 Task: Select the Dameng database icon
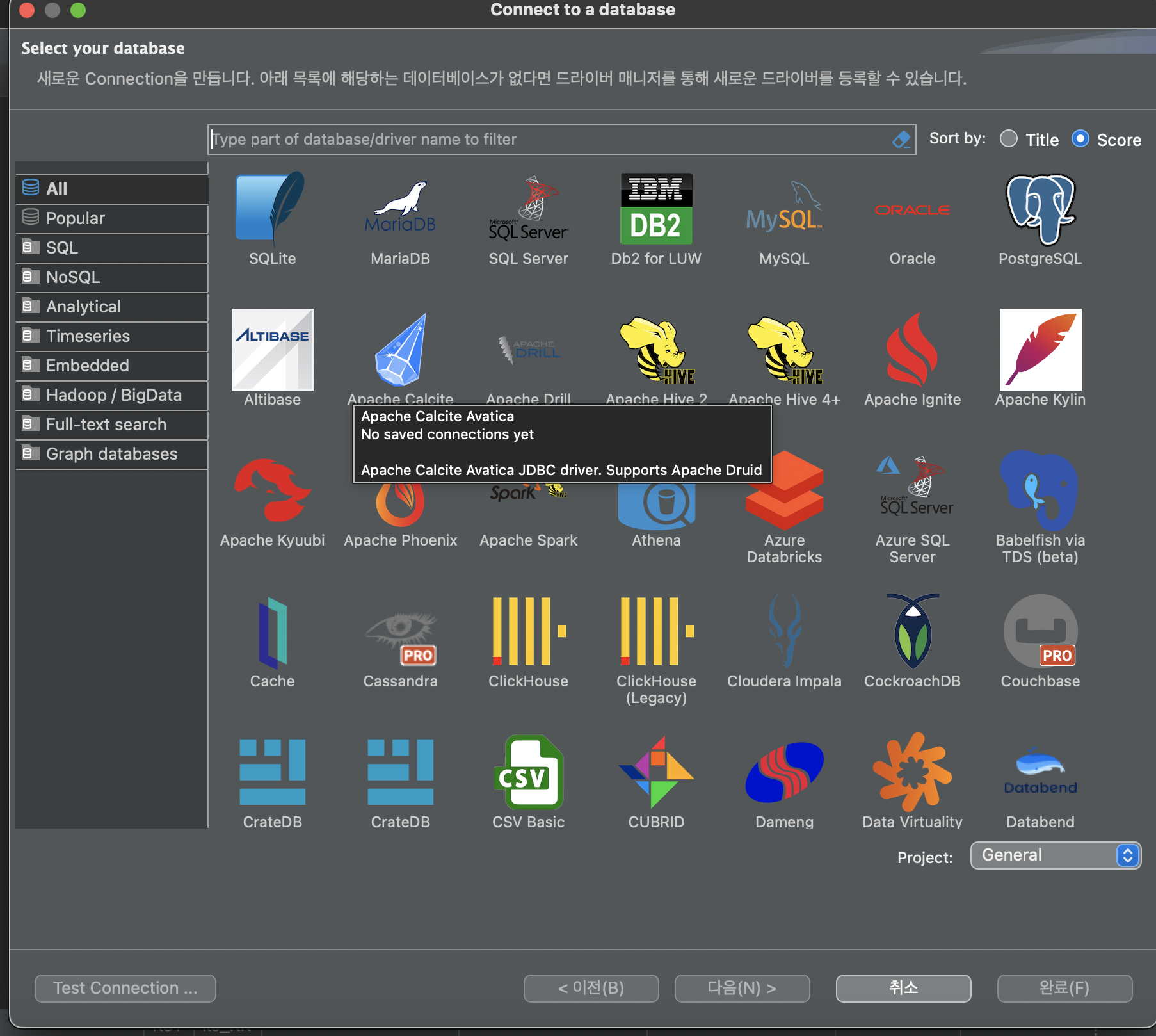tap(784, 772)
